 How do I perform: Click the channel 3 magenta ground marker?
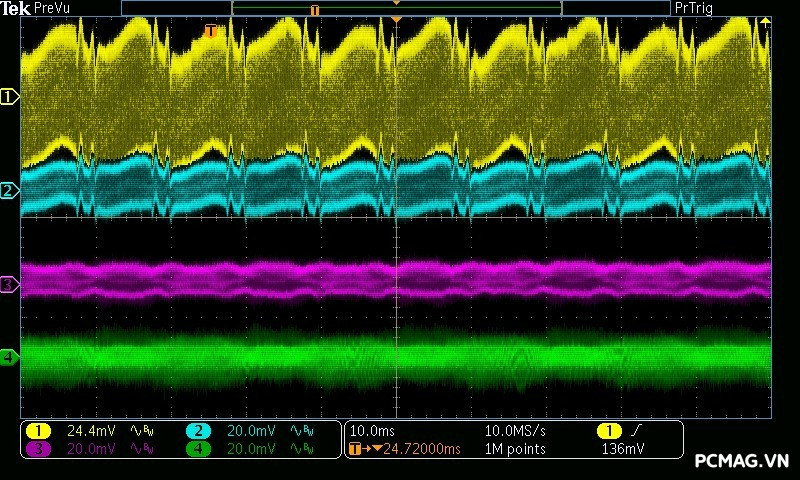[x=9, y=285]
